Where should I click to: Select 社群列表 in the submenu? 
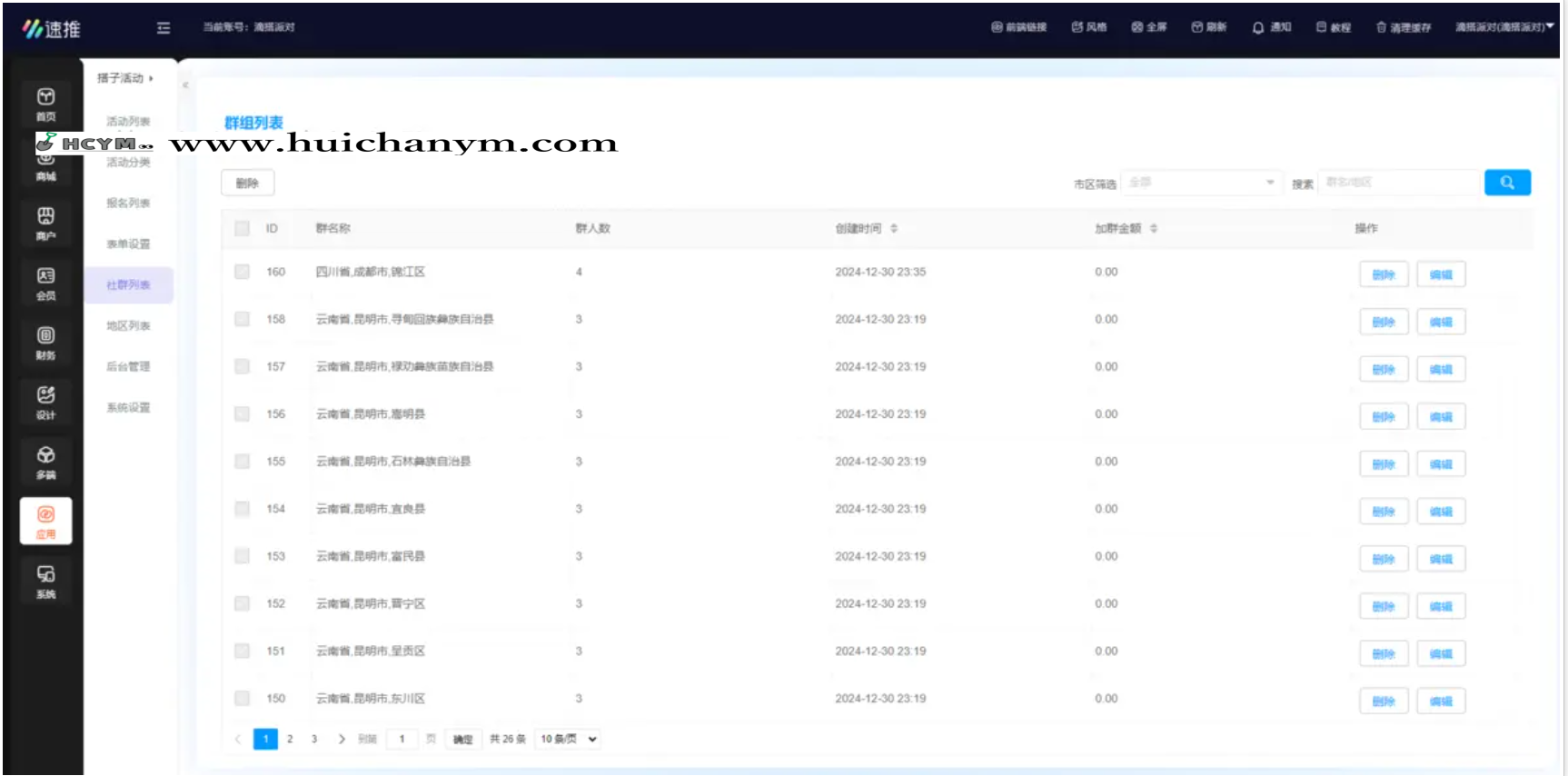point(128,284)
